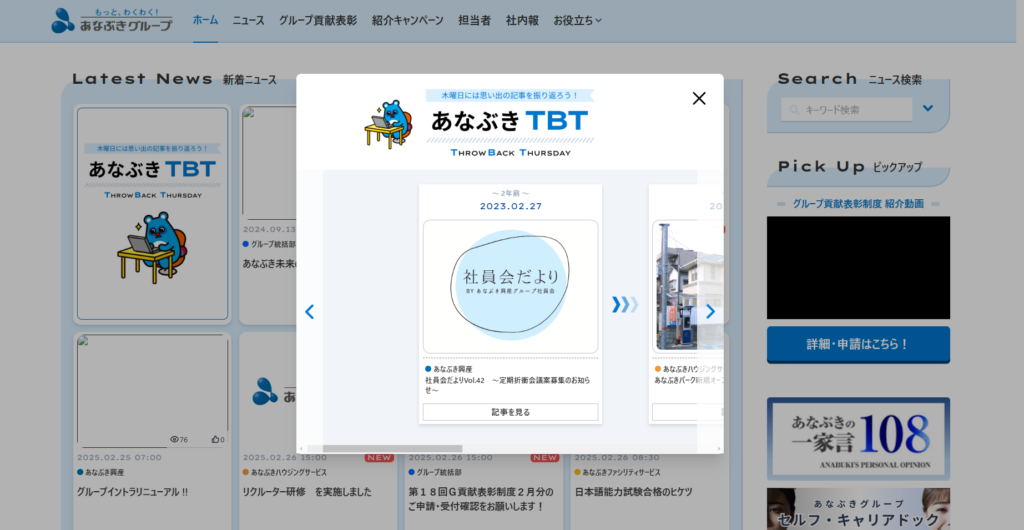This screenshot has height=530, width=1024.
Task: Open the ニュース nav item
Action: tap(248, 20)
